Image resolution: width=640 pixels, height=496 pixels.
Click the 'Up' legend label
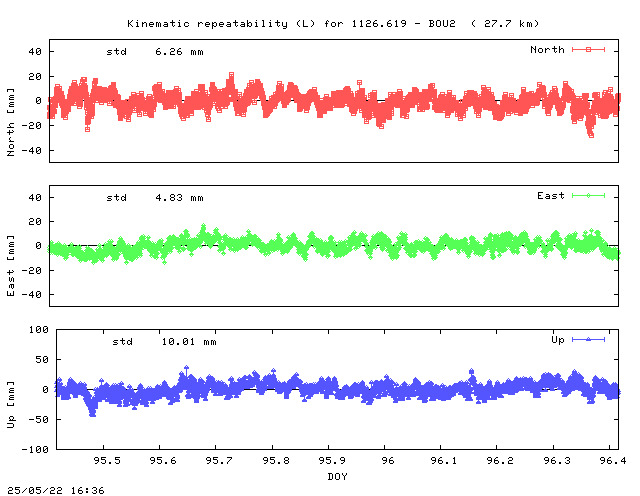click(558, 340)
